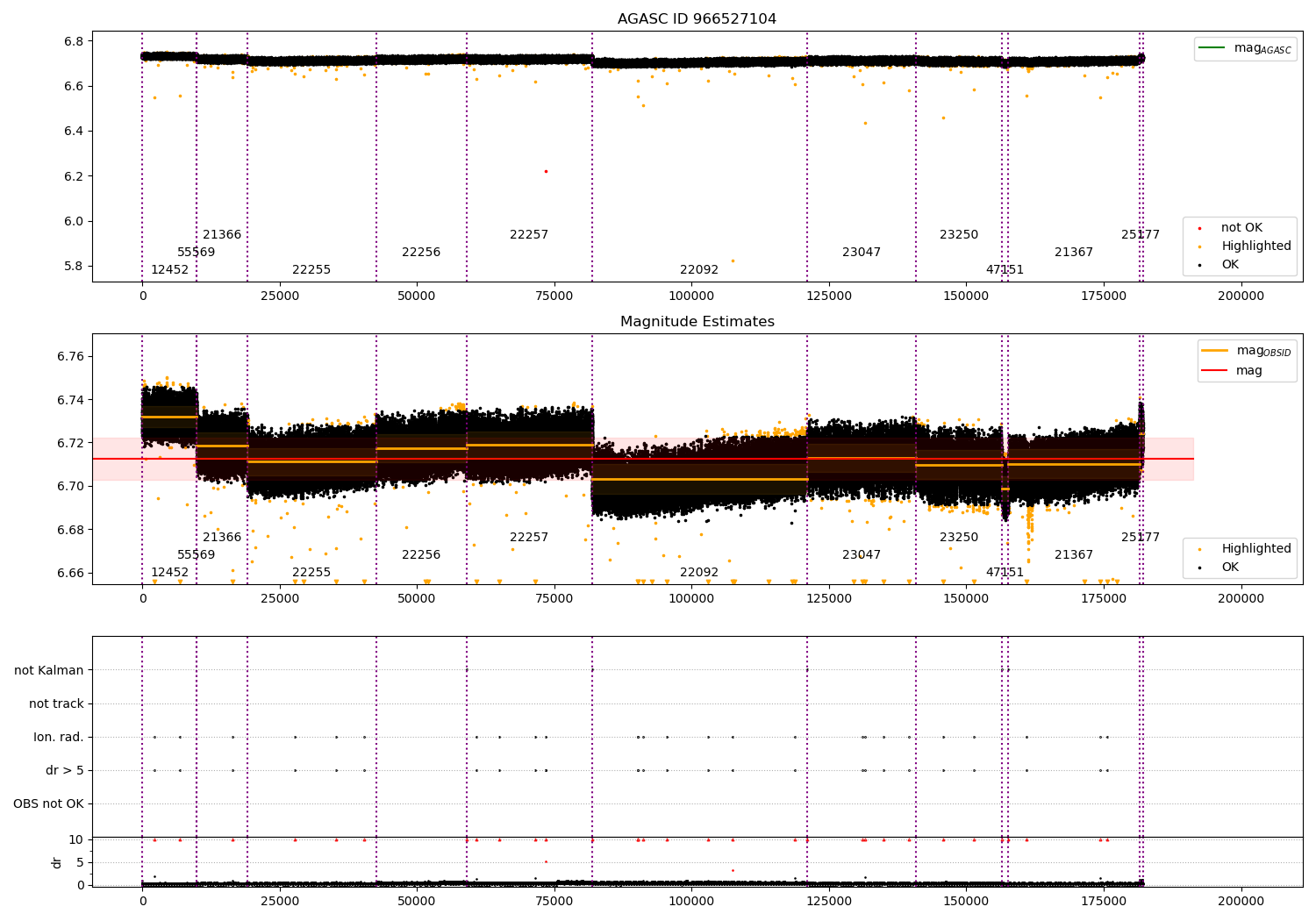Click obsid label 22255 in top plot

(x=311, y=270)
